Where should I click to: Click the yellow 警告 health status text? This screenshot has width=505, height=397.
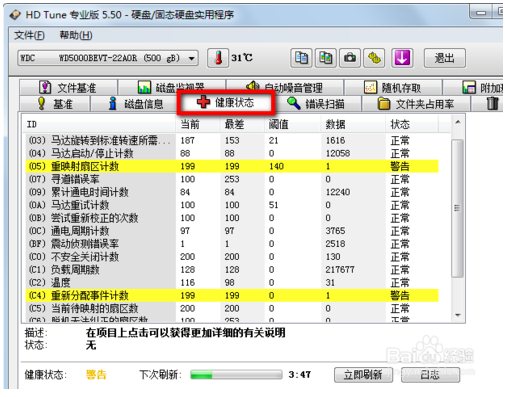96,375
